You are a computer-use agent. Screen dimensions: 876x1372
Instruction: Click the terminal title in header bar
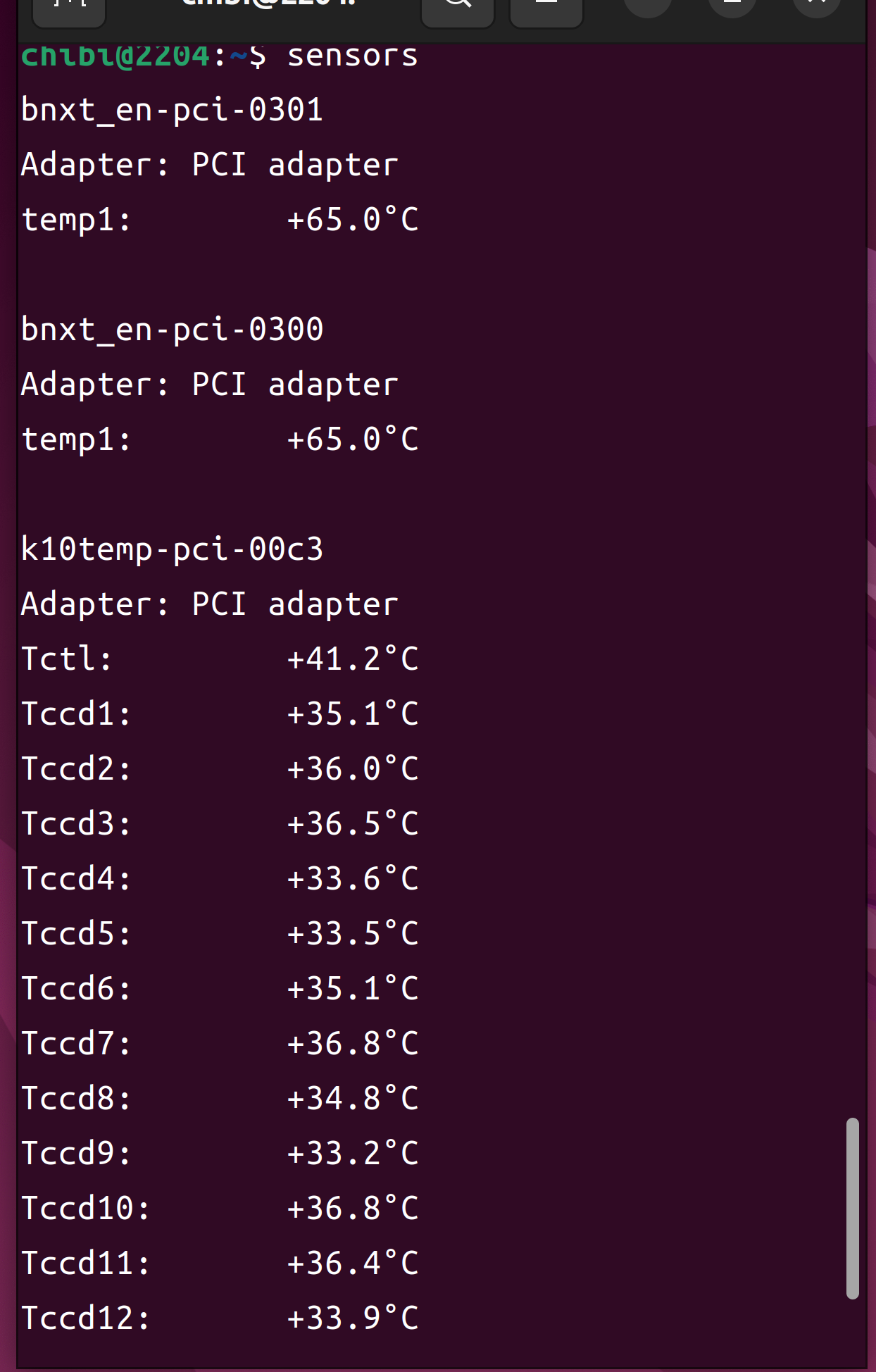click(269, 4)
